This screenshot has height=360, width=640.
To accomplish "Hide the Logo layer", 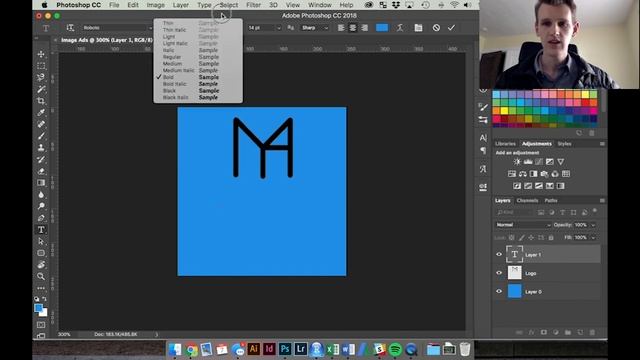I will tap(499, 273).
